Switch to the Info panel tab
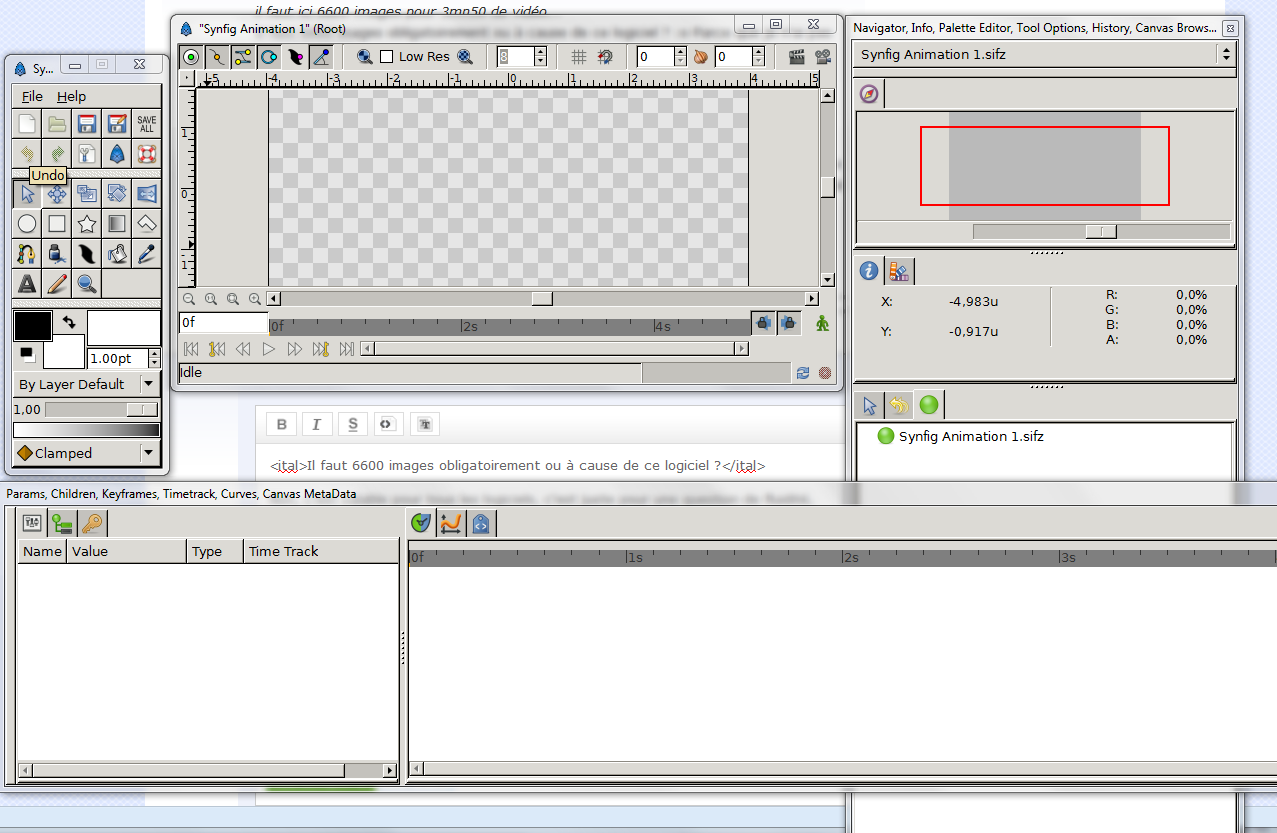Viewport: 1277px width, 833px height. point(869,270)
